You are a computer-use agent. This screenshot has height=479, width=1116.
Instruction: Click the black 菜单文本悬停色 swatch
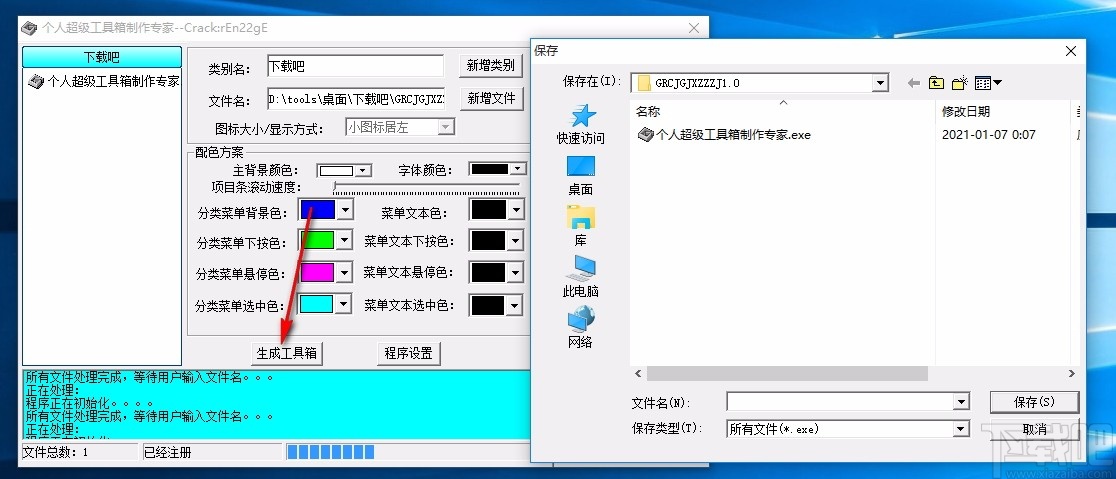pyautogui.click(x=488, y=273)
